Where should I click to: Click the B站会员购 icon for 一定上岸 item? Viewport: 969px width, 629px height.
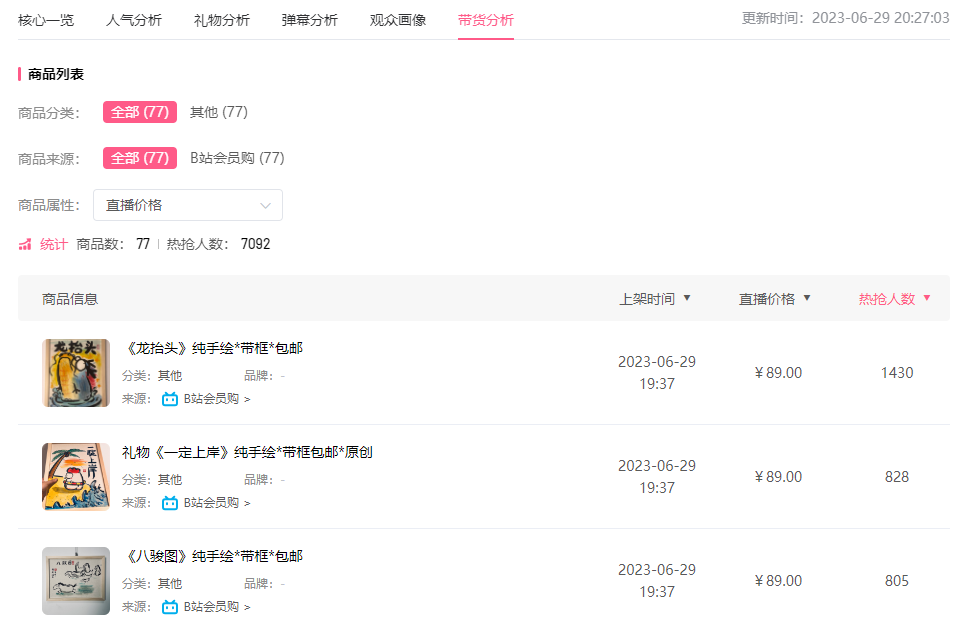[x=169, y=503]
